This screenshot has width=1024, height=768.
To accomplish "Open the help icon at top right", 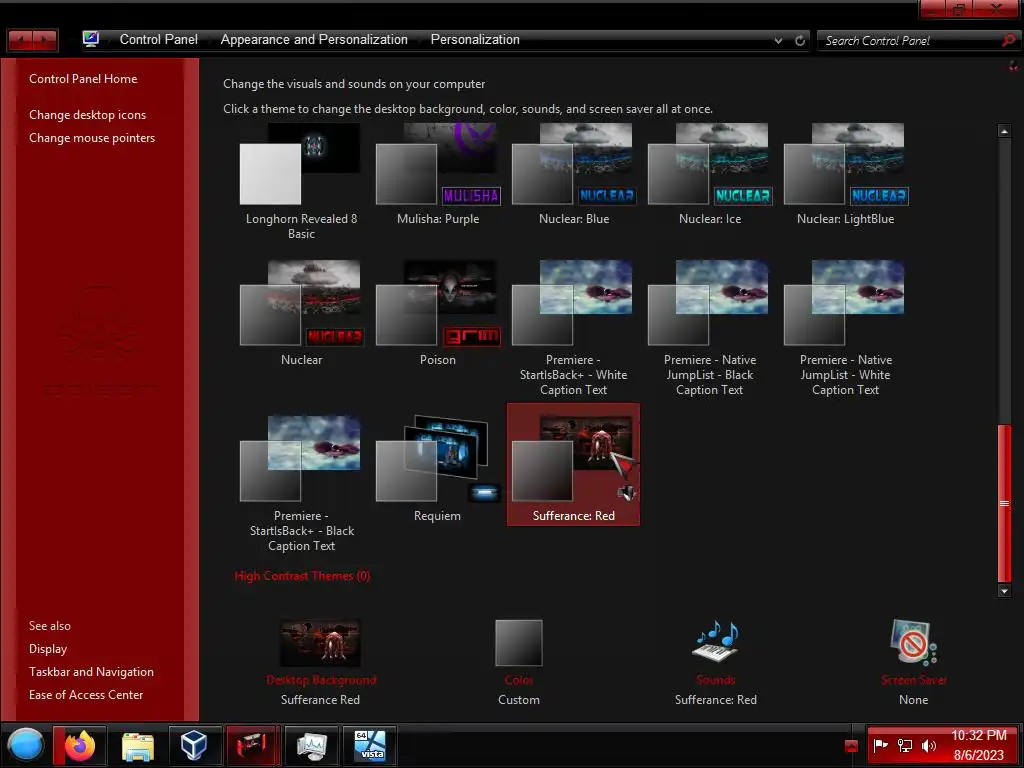I will coord(1013,66).
